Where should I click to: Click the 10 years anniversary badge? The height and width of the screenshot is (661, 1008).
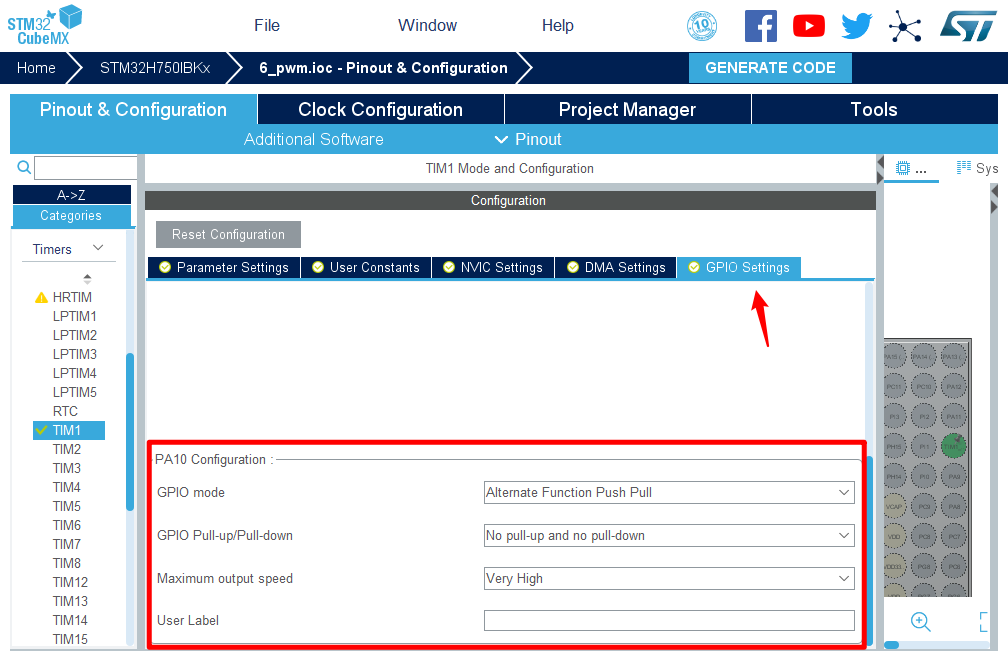point(702,26)
